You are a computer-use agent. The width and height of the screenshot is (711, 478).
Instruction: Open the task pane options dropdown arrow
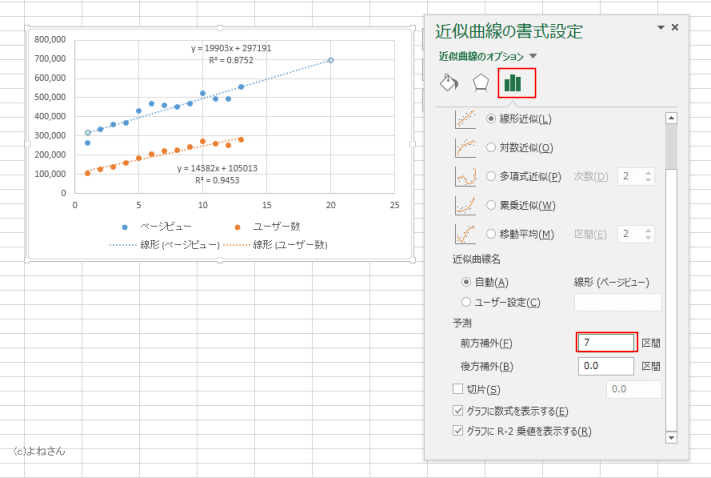(661, 28)
